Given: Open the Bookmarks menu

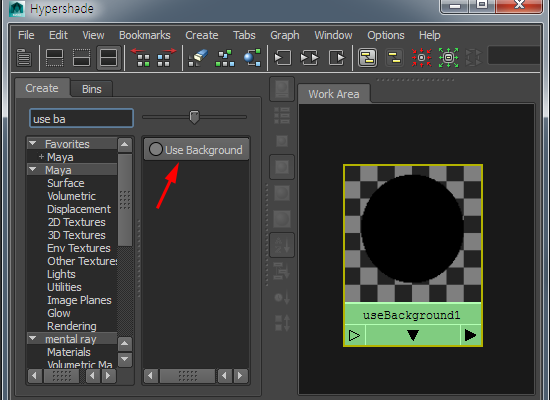Looking at the screenshot, I should click(145, 35).
